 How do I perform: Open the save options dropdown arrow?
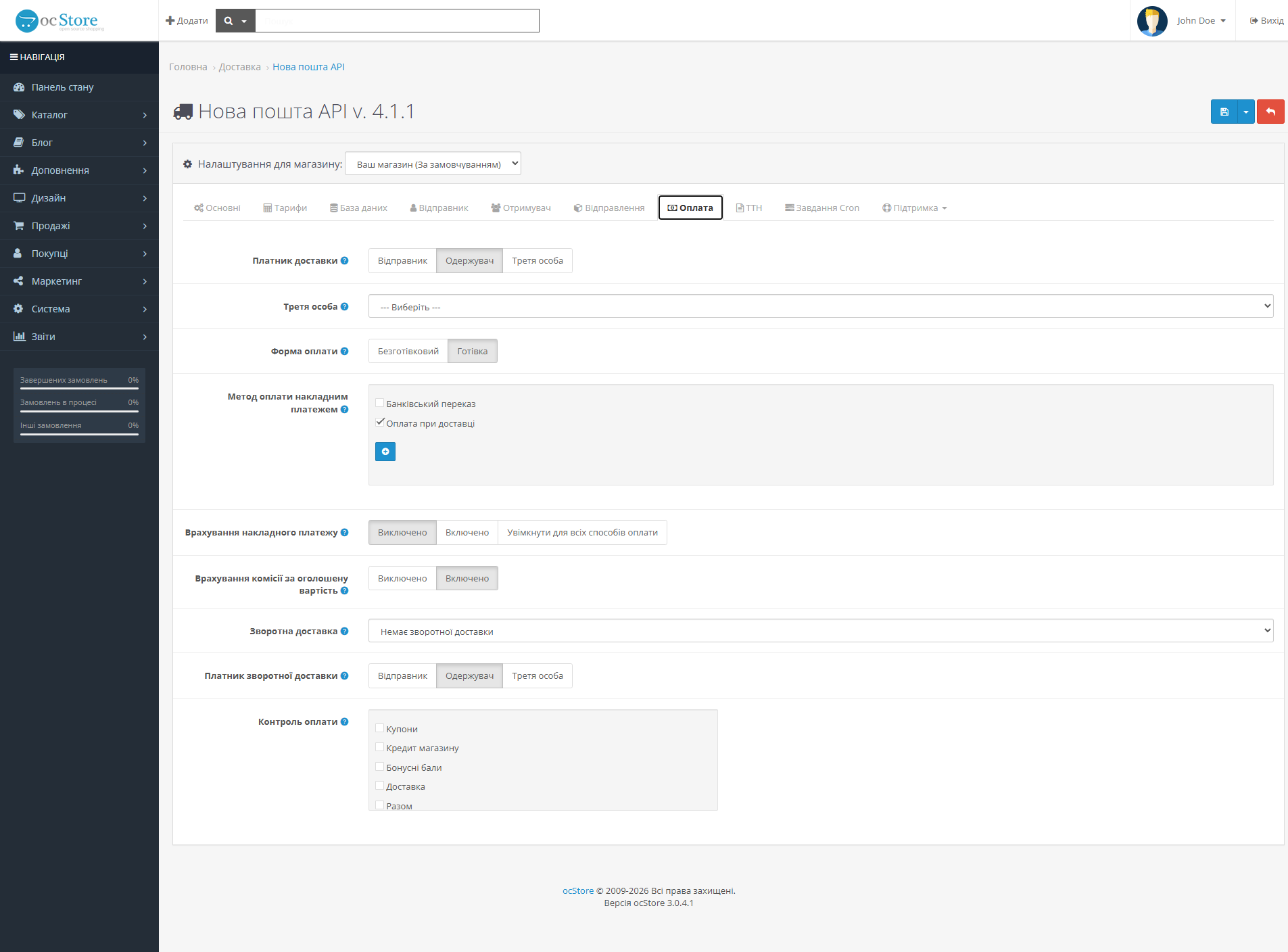[x=1245, y=112]
